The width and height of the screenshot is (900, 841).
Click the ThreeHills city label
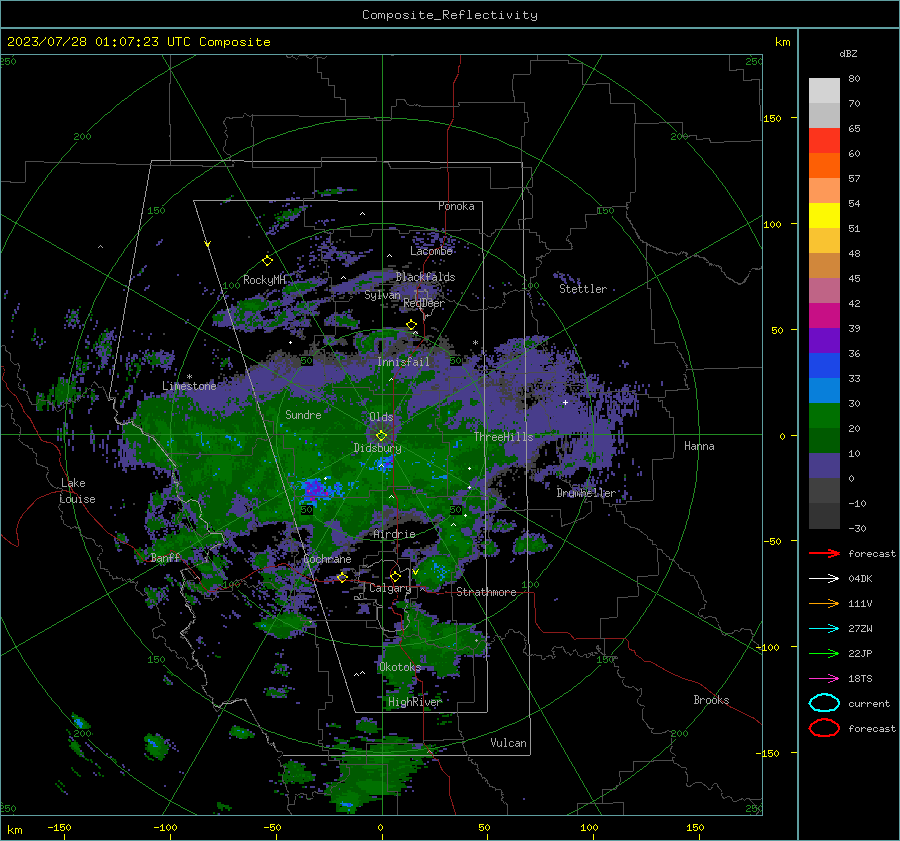pyautogui.click(x=503, y=437)
